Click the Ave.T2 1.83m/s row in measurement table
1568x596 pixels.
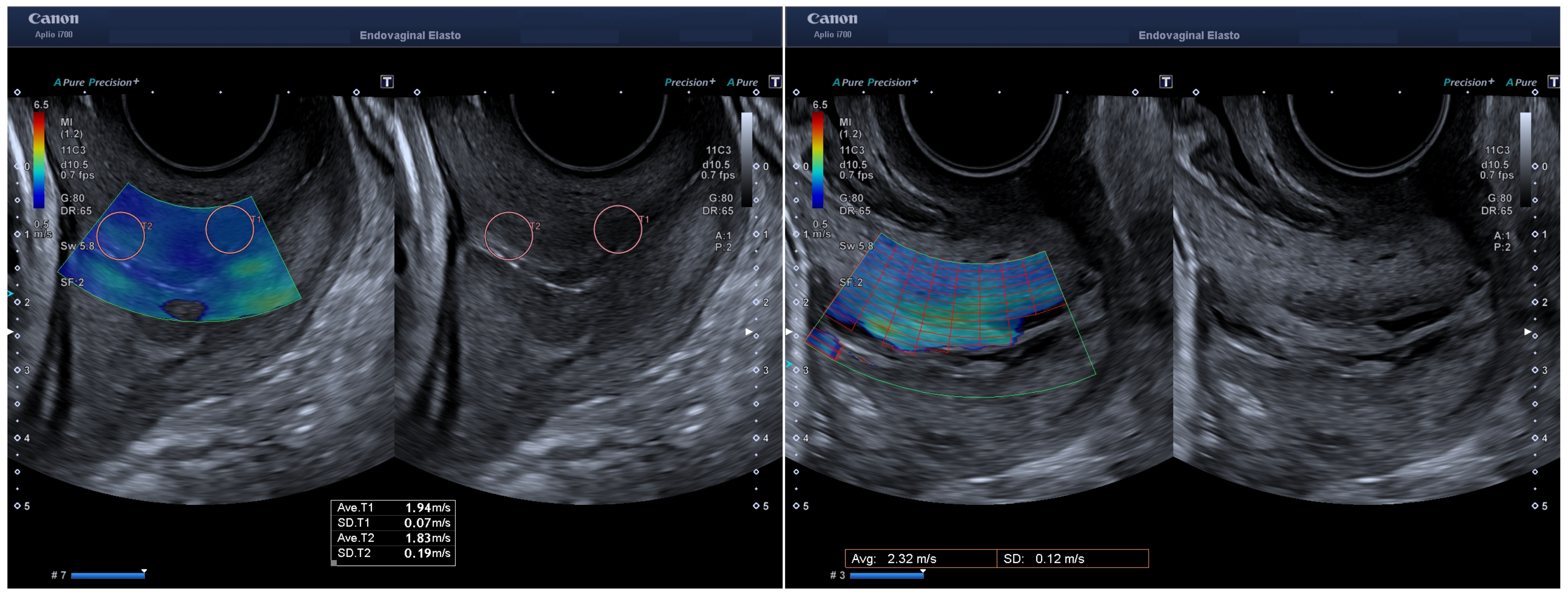(x=393, y=538)
